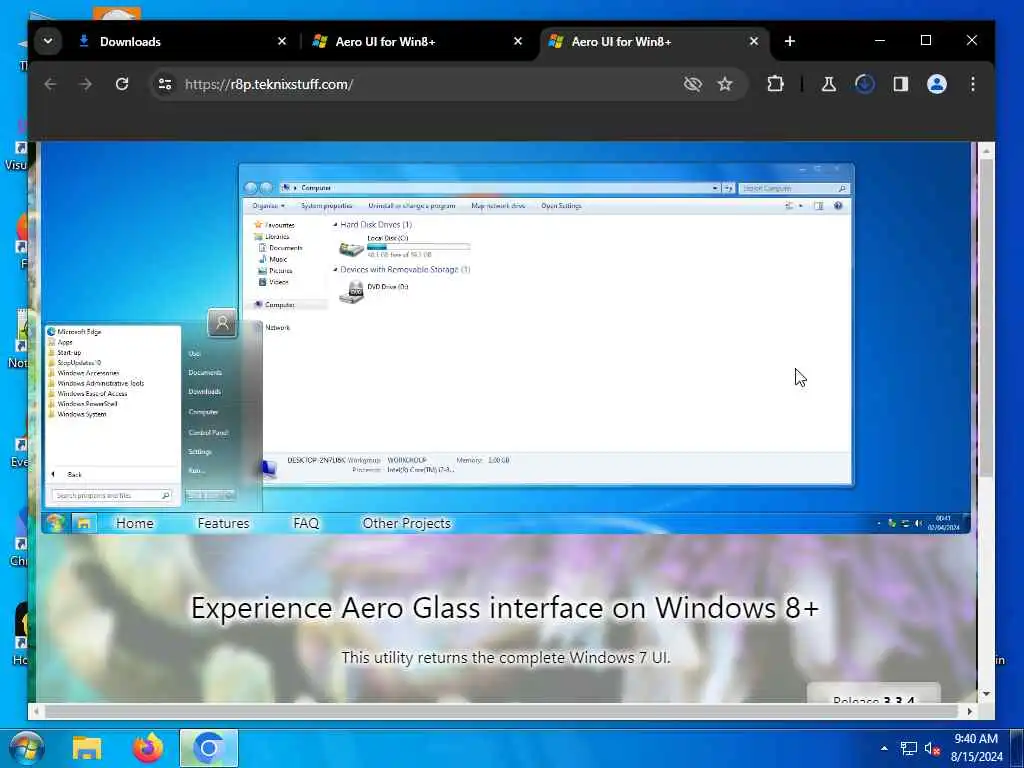
Task: Bookmark this page with the star icon
Action: (725, 84)
